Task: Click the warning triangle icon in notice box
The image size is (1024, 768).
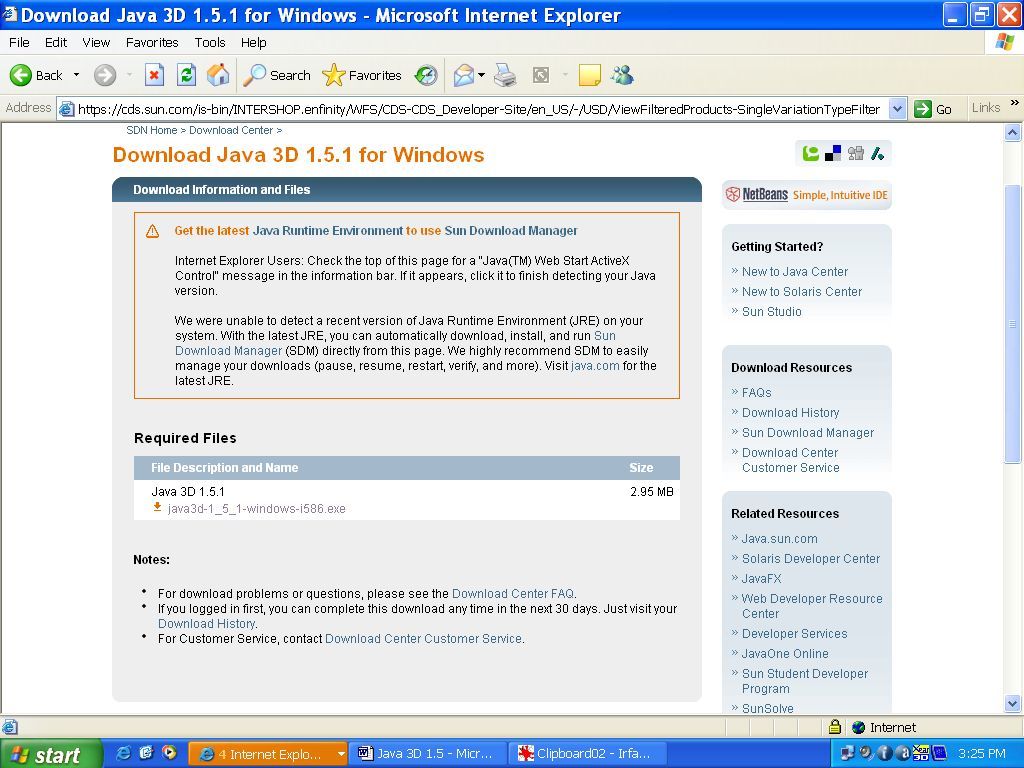Action: point(152,231)
